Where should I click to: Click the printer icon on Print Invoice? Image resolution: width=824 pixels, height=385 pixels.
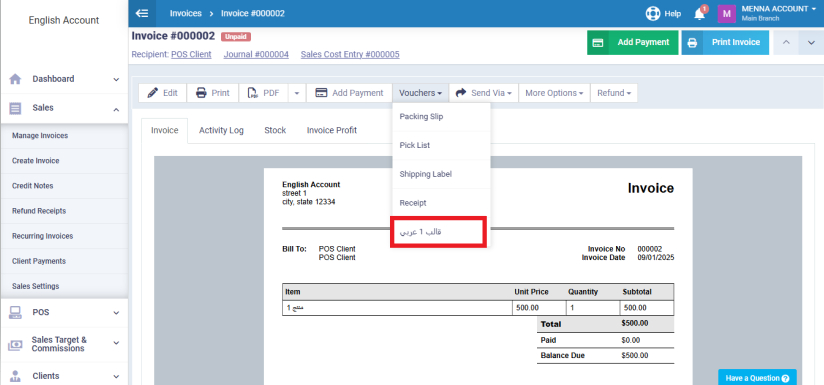pos(692,43)
